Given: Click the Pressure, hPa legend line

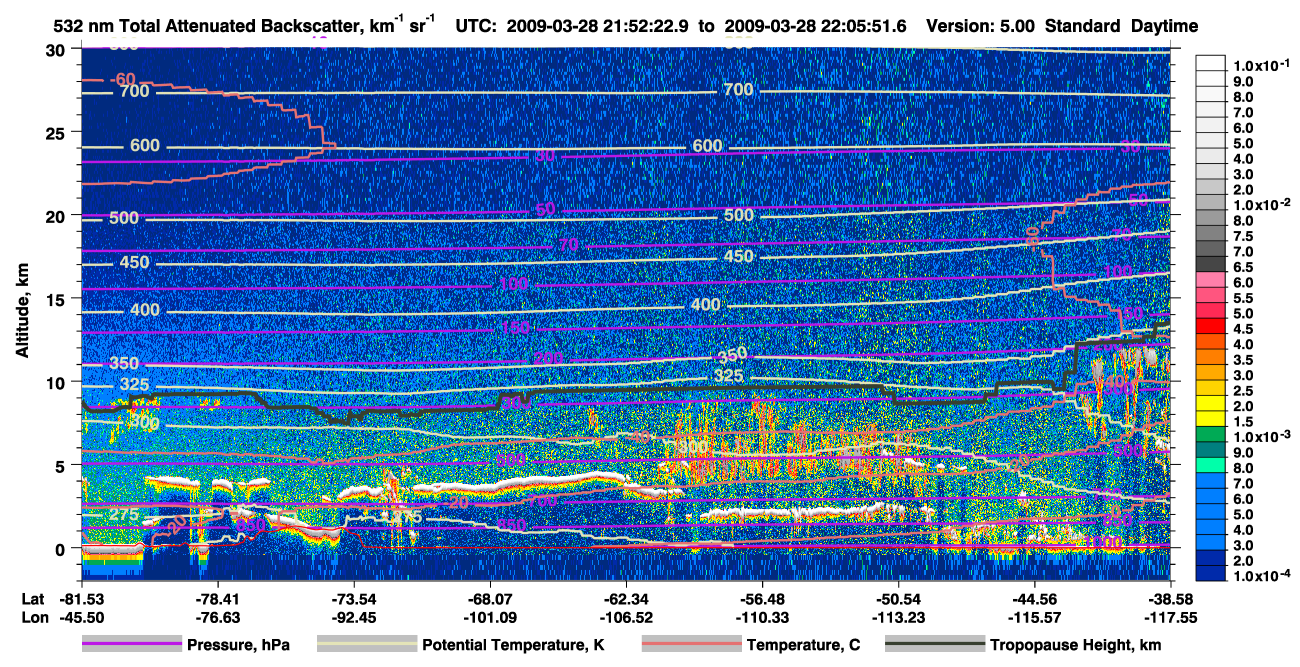Looking at the screenshot, I should coord(131,645).
